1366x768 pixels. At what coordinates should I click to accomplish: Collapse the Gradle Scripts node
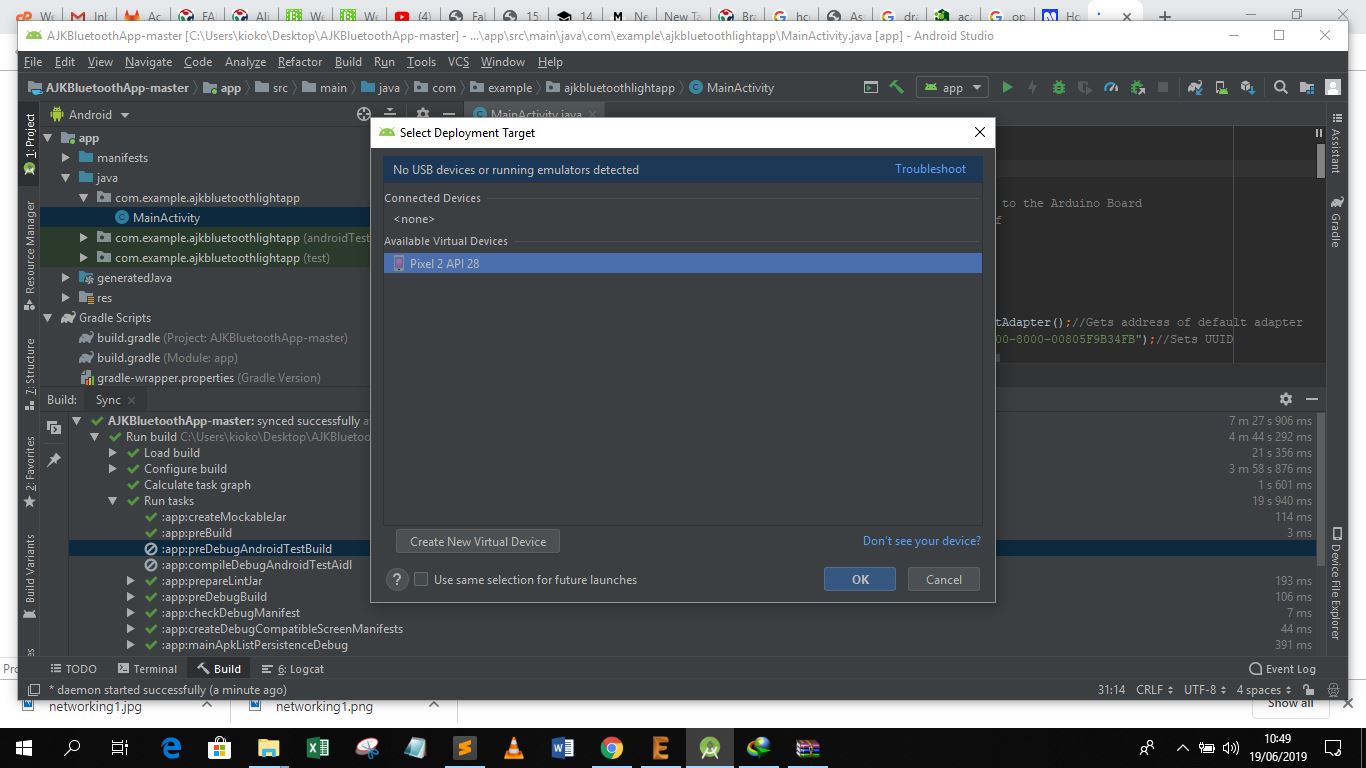48,318
